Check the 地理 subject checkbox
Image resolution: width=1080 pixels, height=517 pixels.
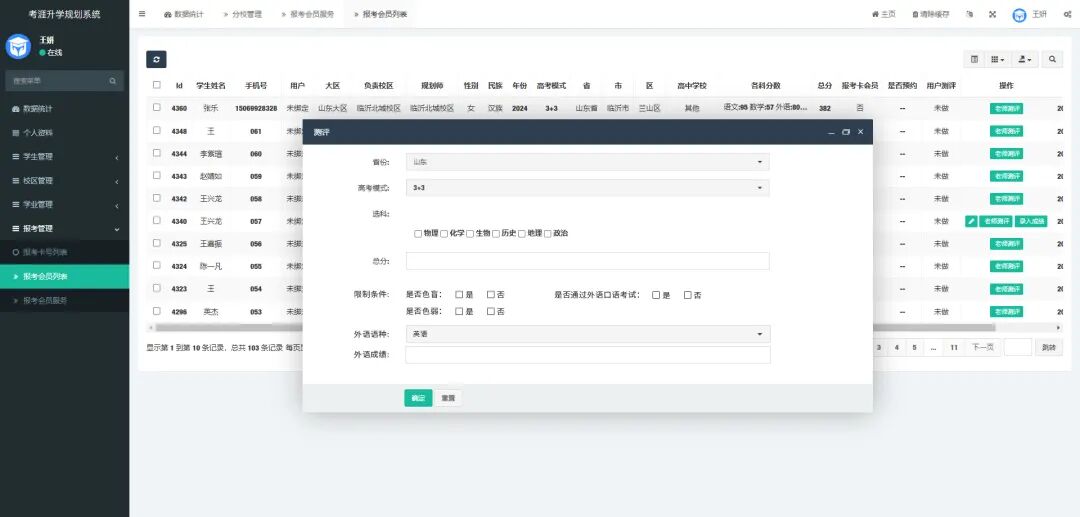point(522,234)
